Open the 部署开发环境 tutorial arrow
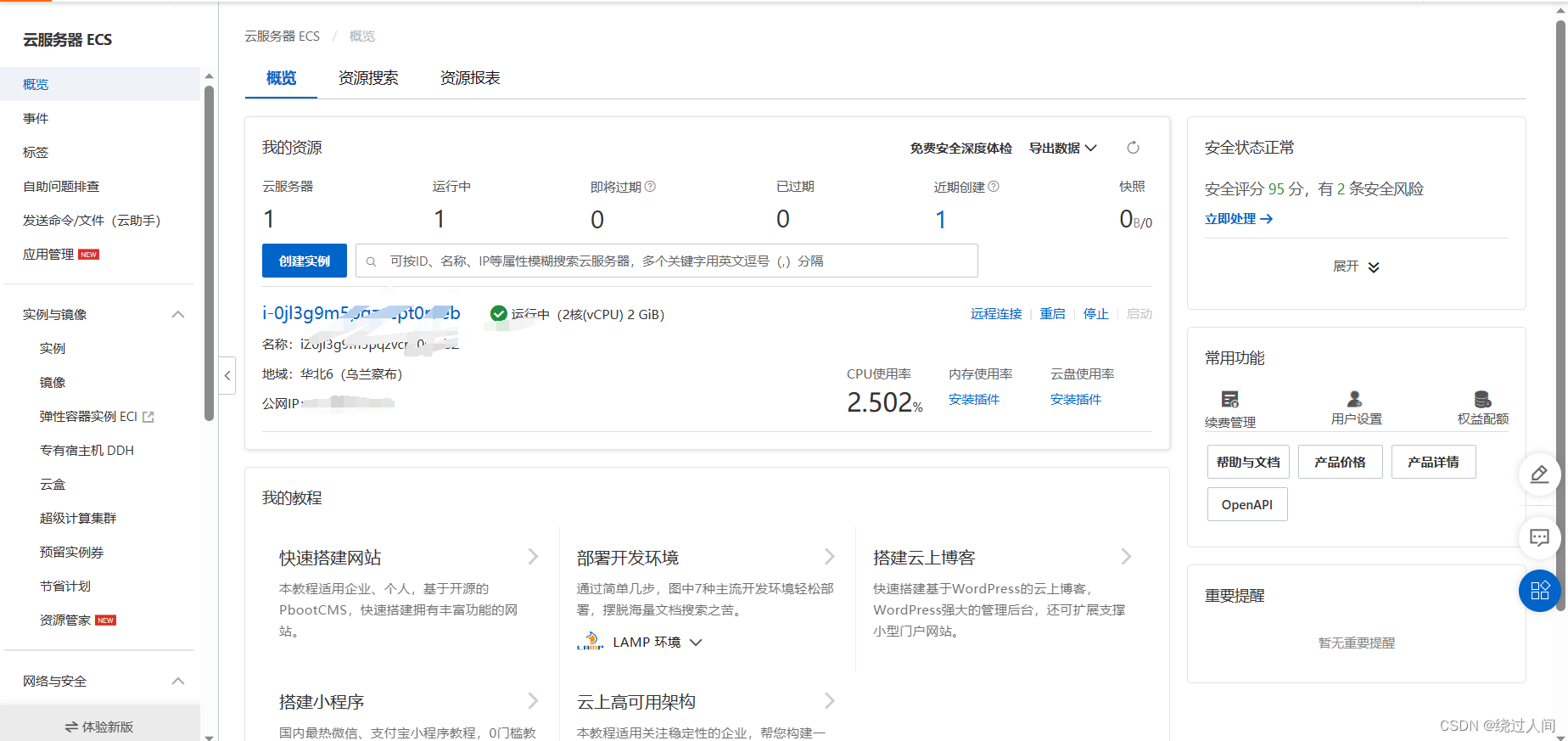Screen dimensions: 1568x741 pos(829,557)
